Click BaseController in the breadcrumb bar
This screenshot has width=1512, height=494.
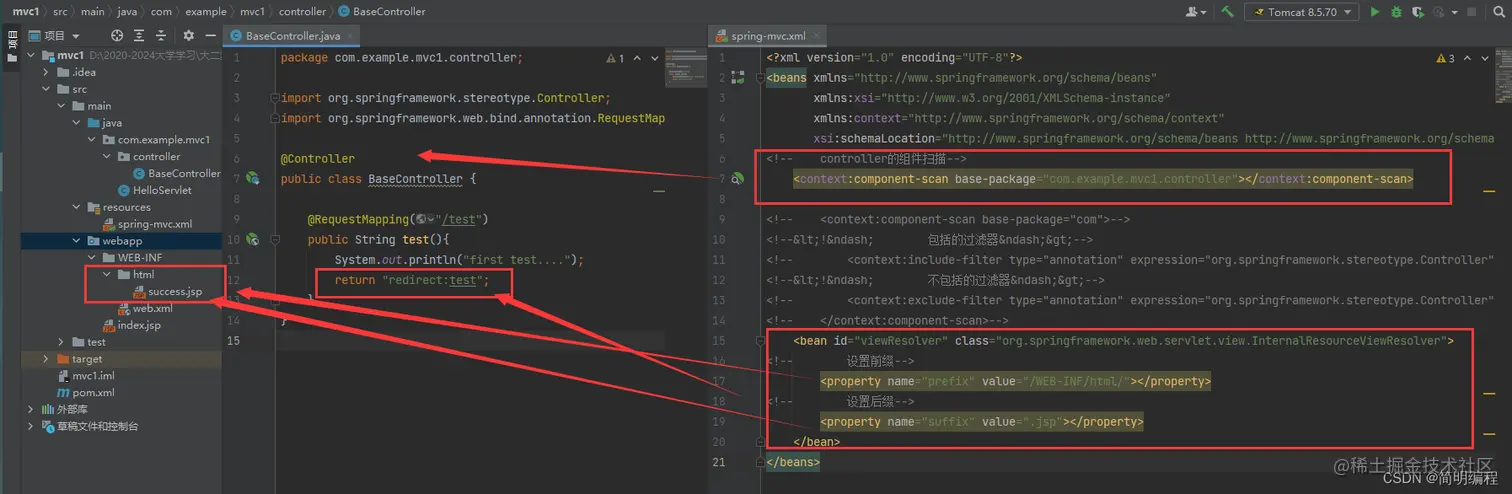pyautogui.click(x=382, y=11)
